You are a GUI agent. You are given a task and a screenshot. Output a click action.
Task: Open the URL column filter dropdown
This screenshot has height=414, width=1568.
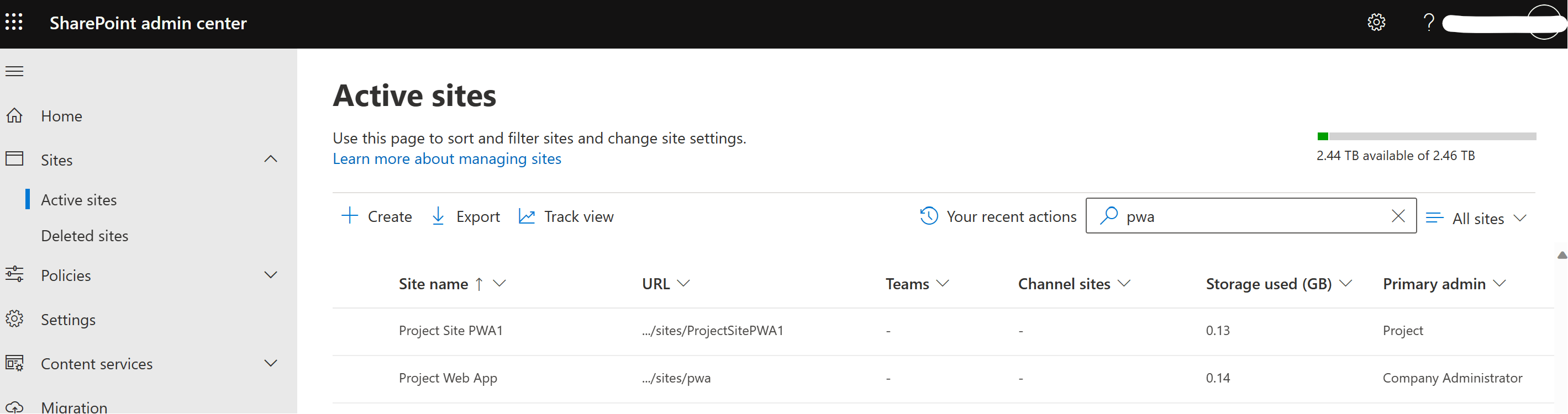coord(683,283)
